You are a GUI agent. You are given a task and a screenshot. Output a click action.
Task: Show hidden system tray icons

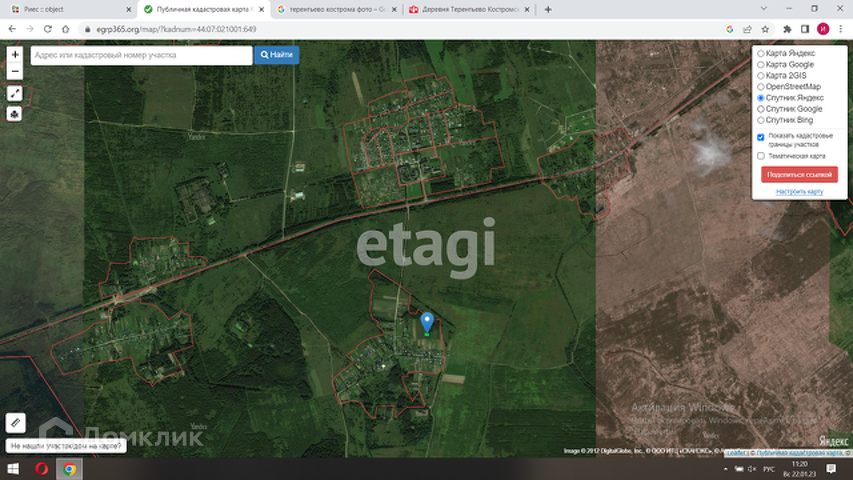[x=725, y=469]
